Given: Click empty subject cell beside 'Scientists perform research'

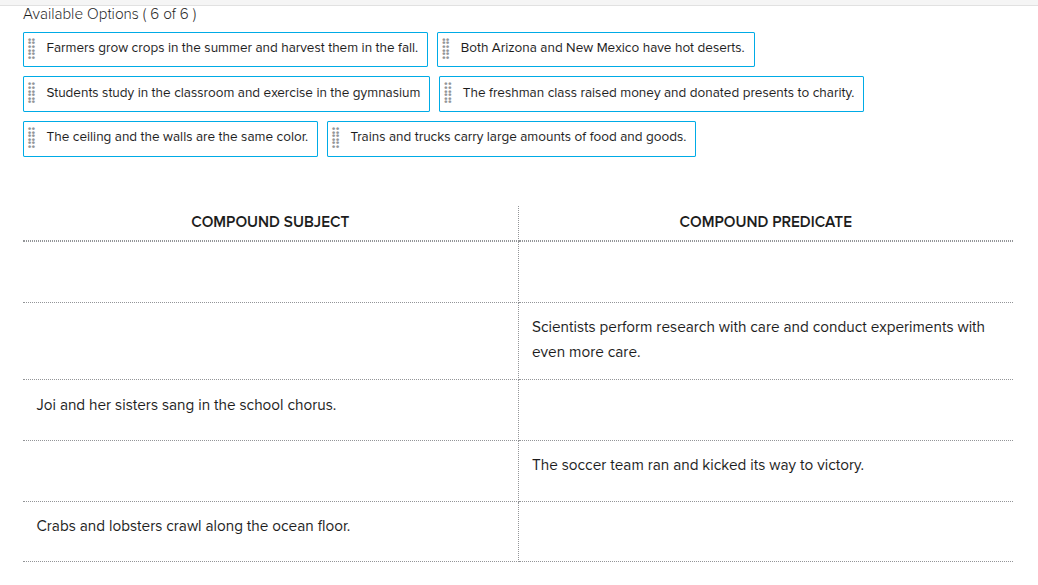Looking at the screenshot, I should pyautogui.click(x=270, y=340).
